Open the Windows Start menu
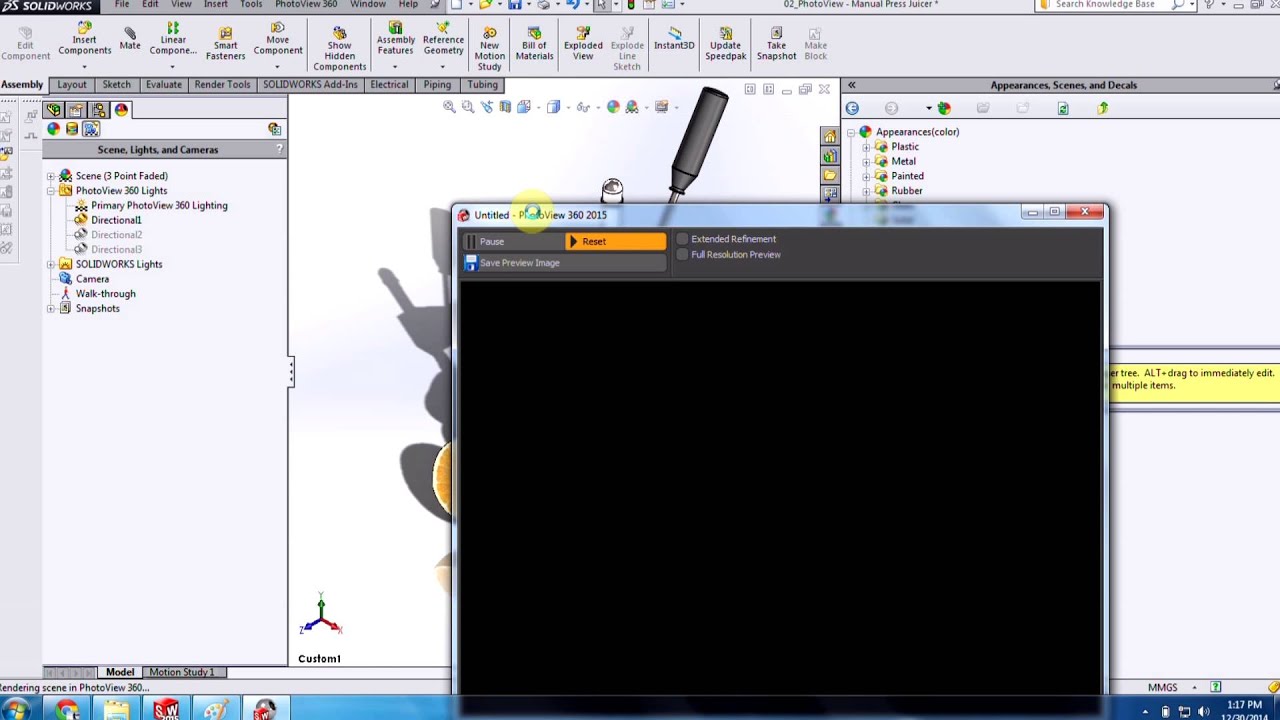 (17, 710)
